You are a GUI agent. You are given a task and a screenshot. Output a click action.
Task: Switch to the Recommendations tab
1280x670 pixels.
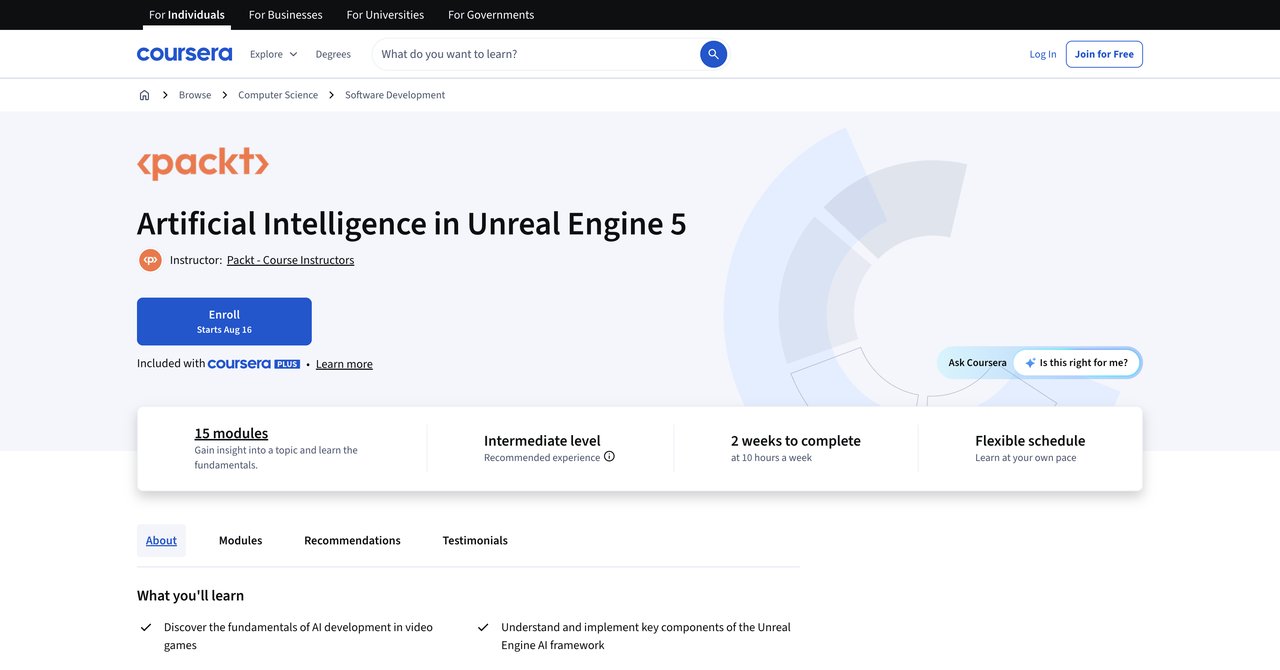tap(352, 540)
